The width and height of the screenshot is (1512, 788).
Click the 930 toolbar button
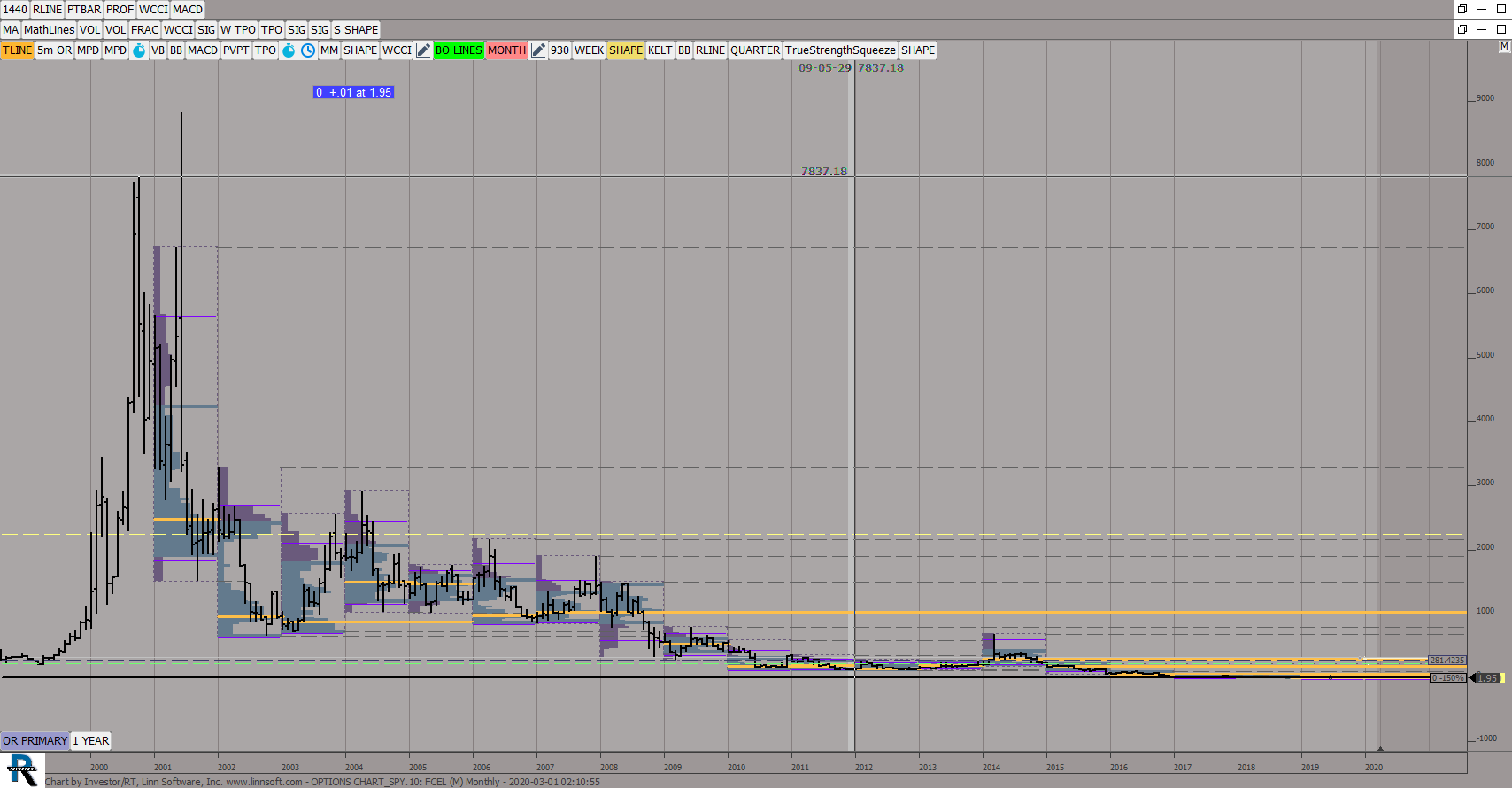point(559,50)
